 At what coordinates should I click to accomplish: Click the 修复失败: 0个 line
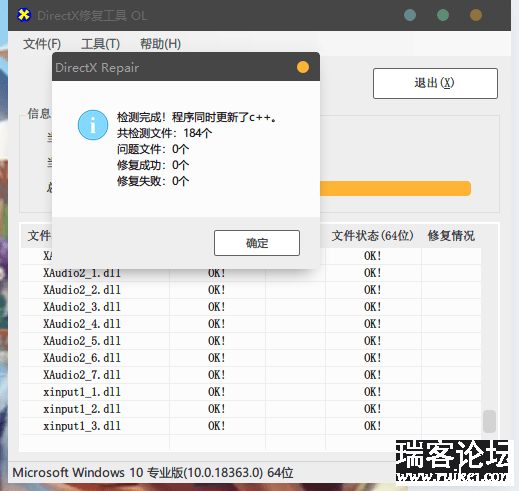153,181
